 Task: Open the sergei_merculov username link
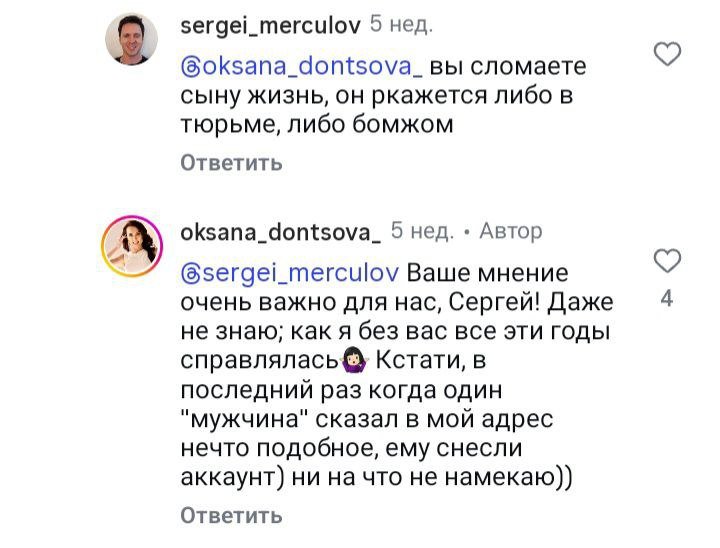(270, 26)
